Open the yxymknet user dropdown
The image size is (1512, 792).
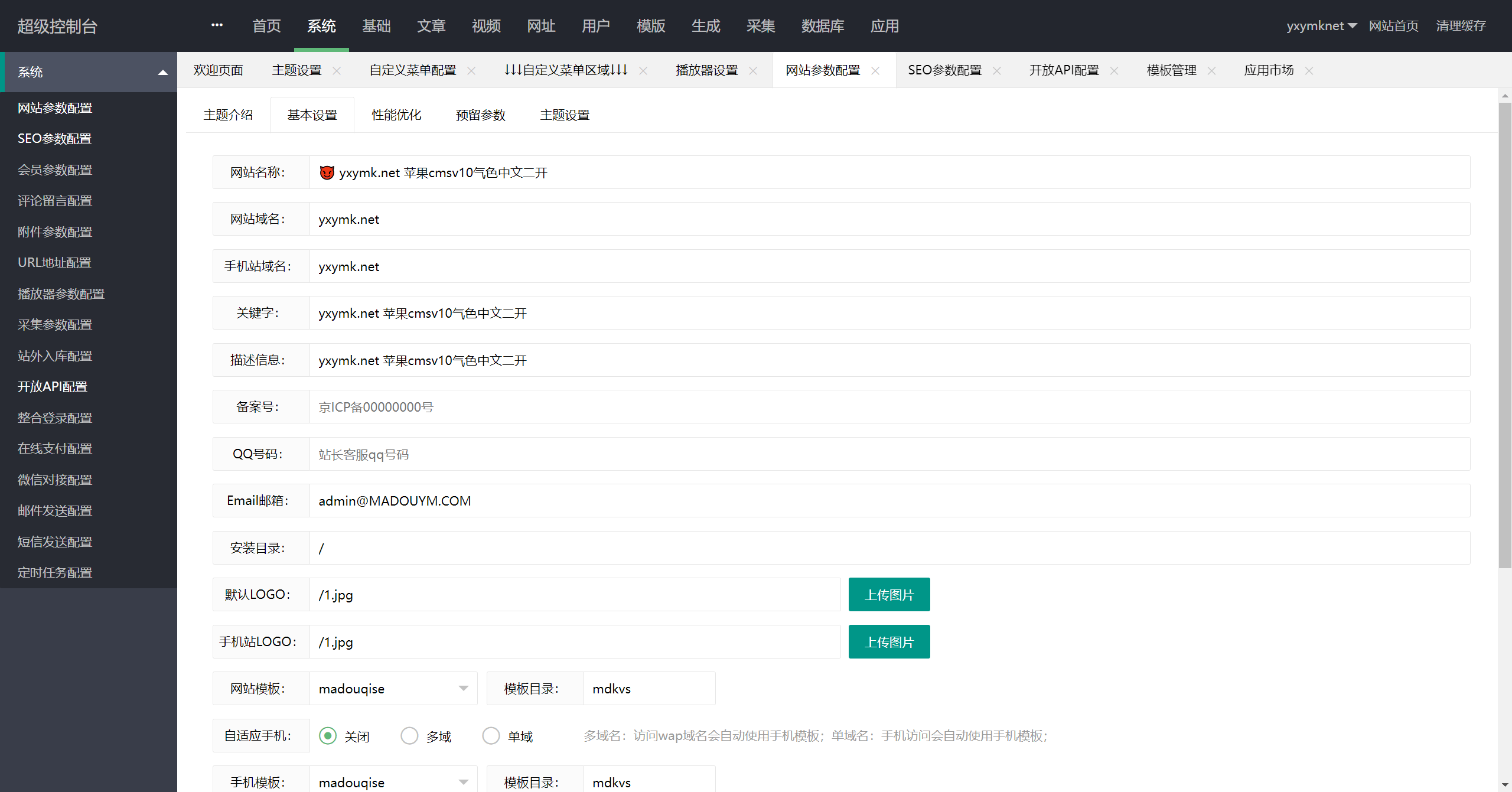(1321, 26)
